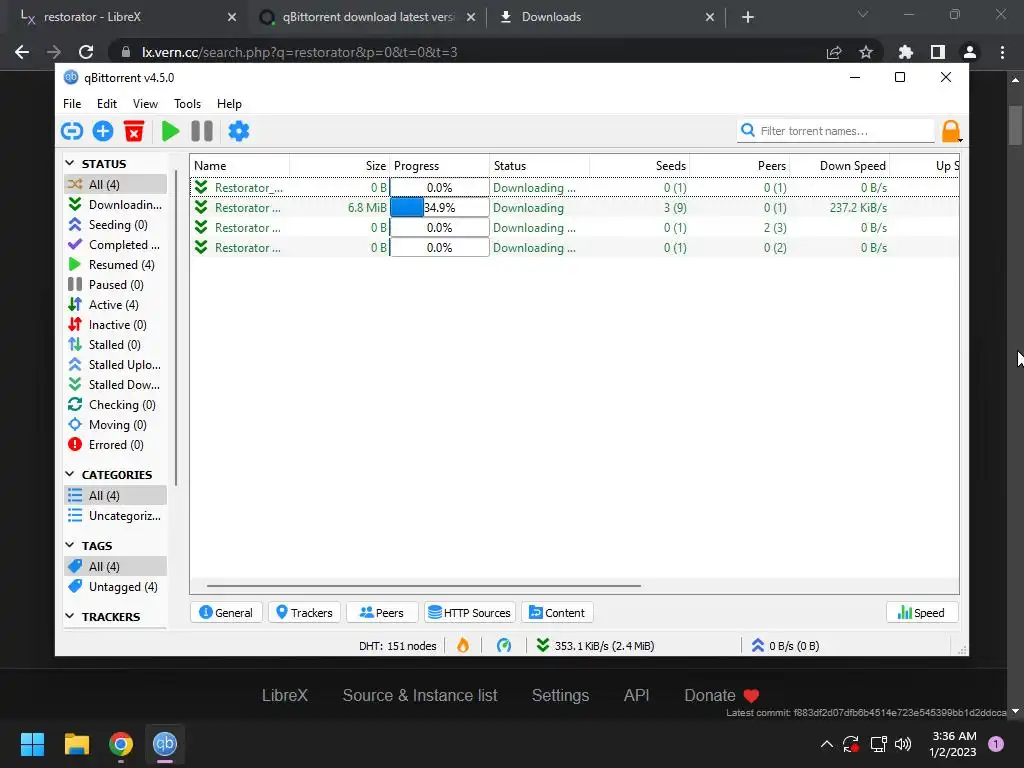Viewport: 1024px width, 768px height.
Task: Sort torrents by Down Speed column header
Action: pyautogui.click(x=840, y=166)
